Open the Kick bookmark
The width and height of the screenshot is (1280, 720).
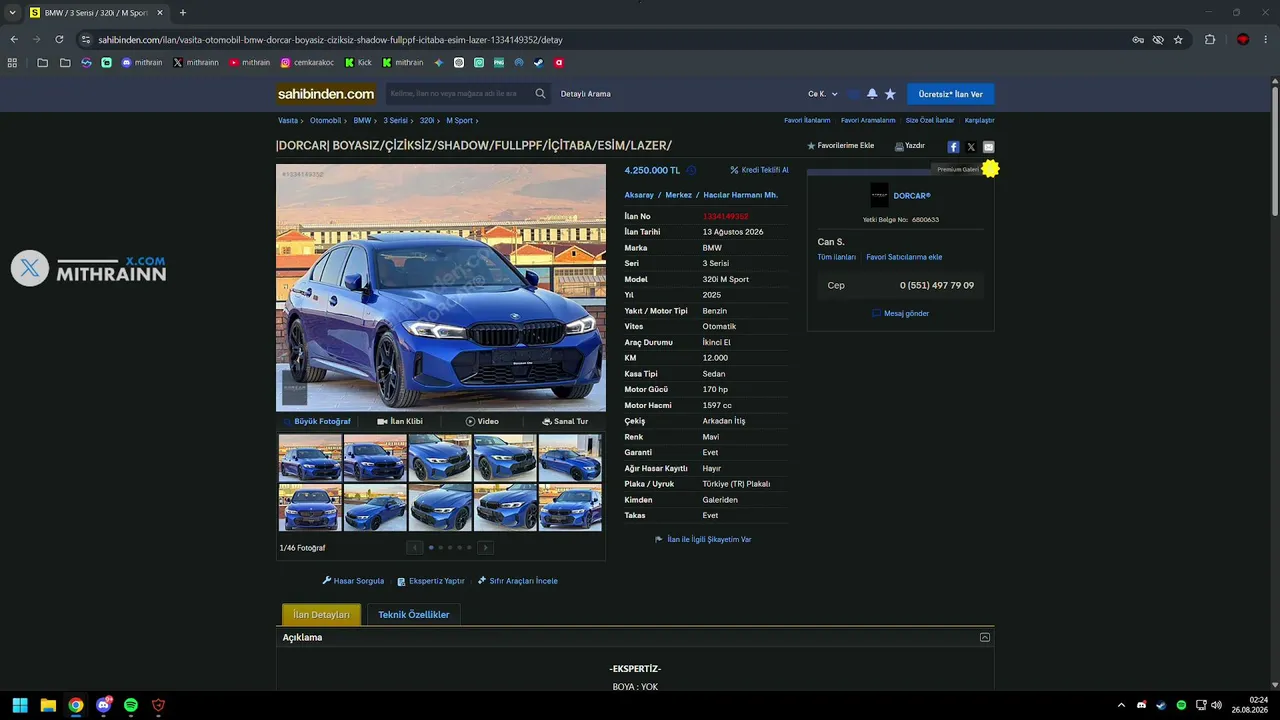pos(358,62)
